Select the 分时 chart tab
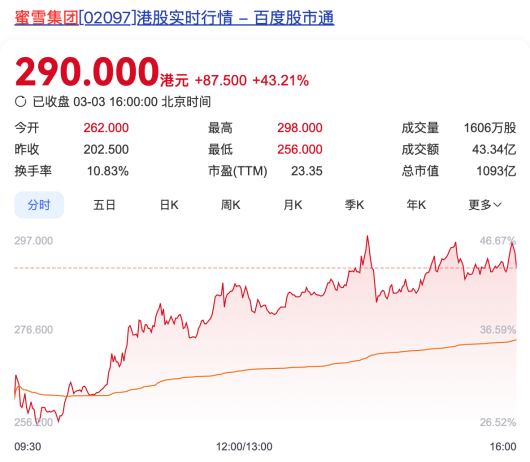This screenshot has height=462, width=530. pyautogui.click(x=39, y=205)
